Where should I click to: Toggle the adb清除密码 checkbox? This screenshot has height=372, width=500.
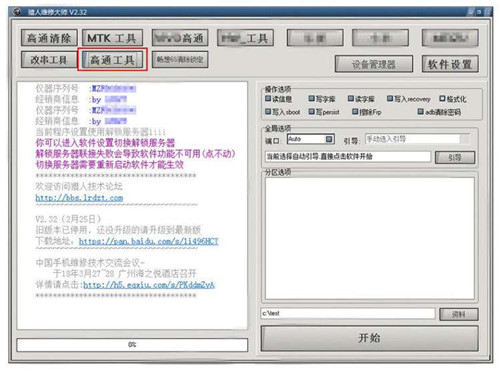point(421,112)
